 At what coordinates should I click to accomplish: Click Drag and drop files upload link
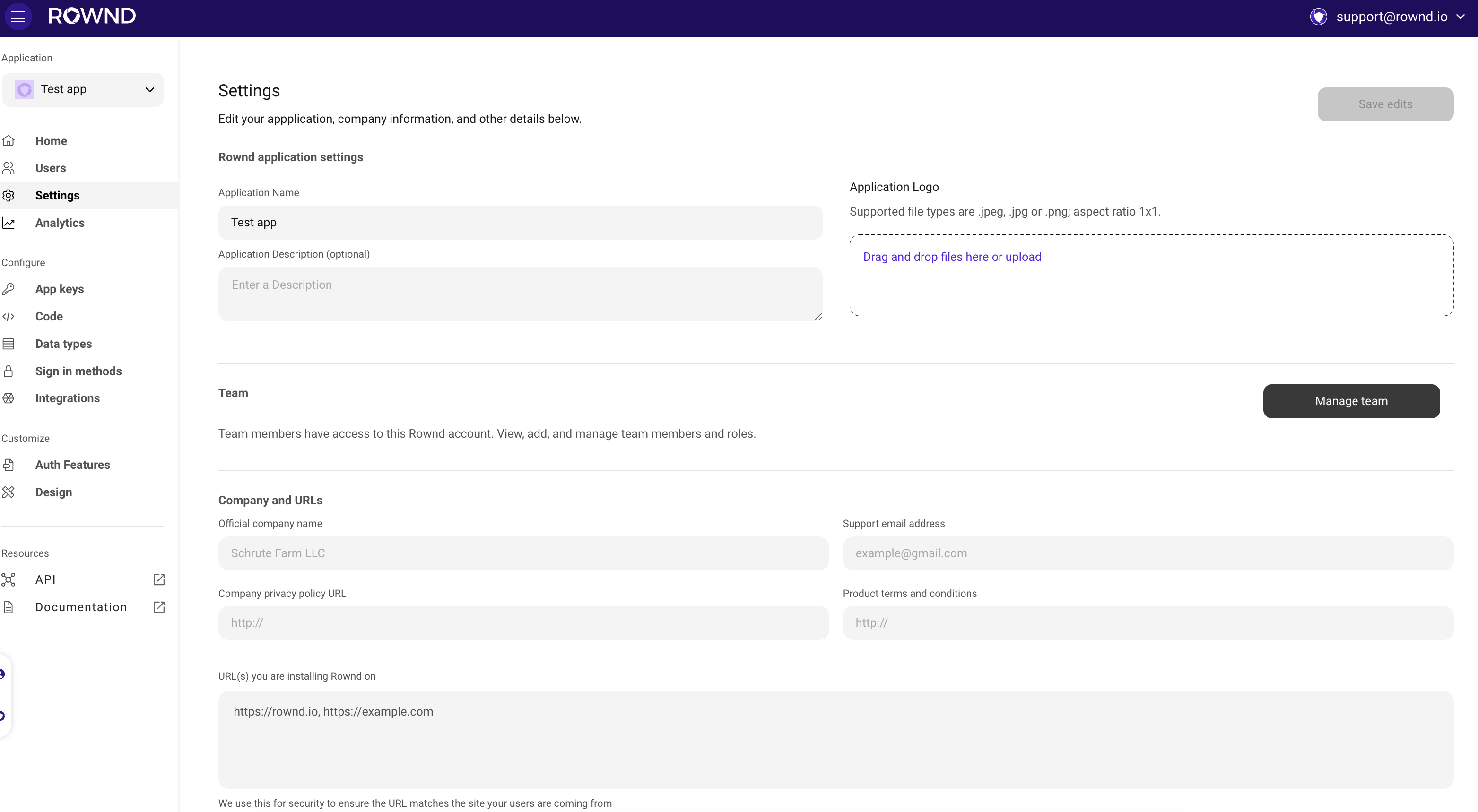pyautogui.click(x=951, y=257)
